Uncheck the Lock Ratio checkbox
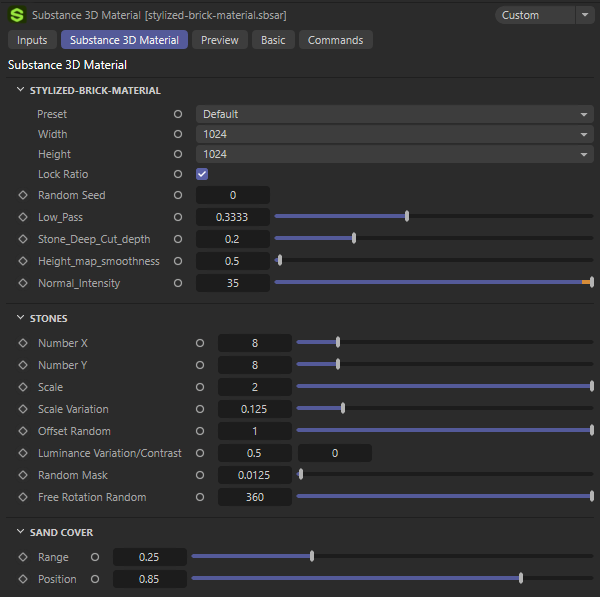600x597 pixels. (202, 174)
